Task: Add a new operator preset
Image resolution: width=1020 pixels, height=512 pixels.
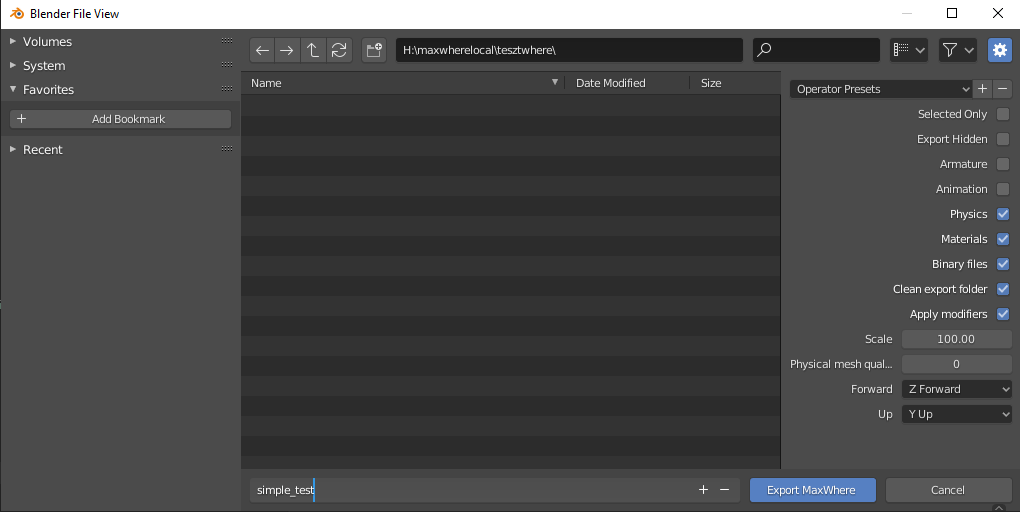Action: click(x=982, y=89)
